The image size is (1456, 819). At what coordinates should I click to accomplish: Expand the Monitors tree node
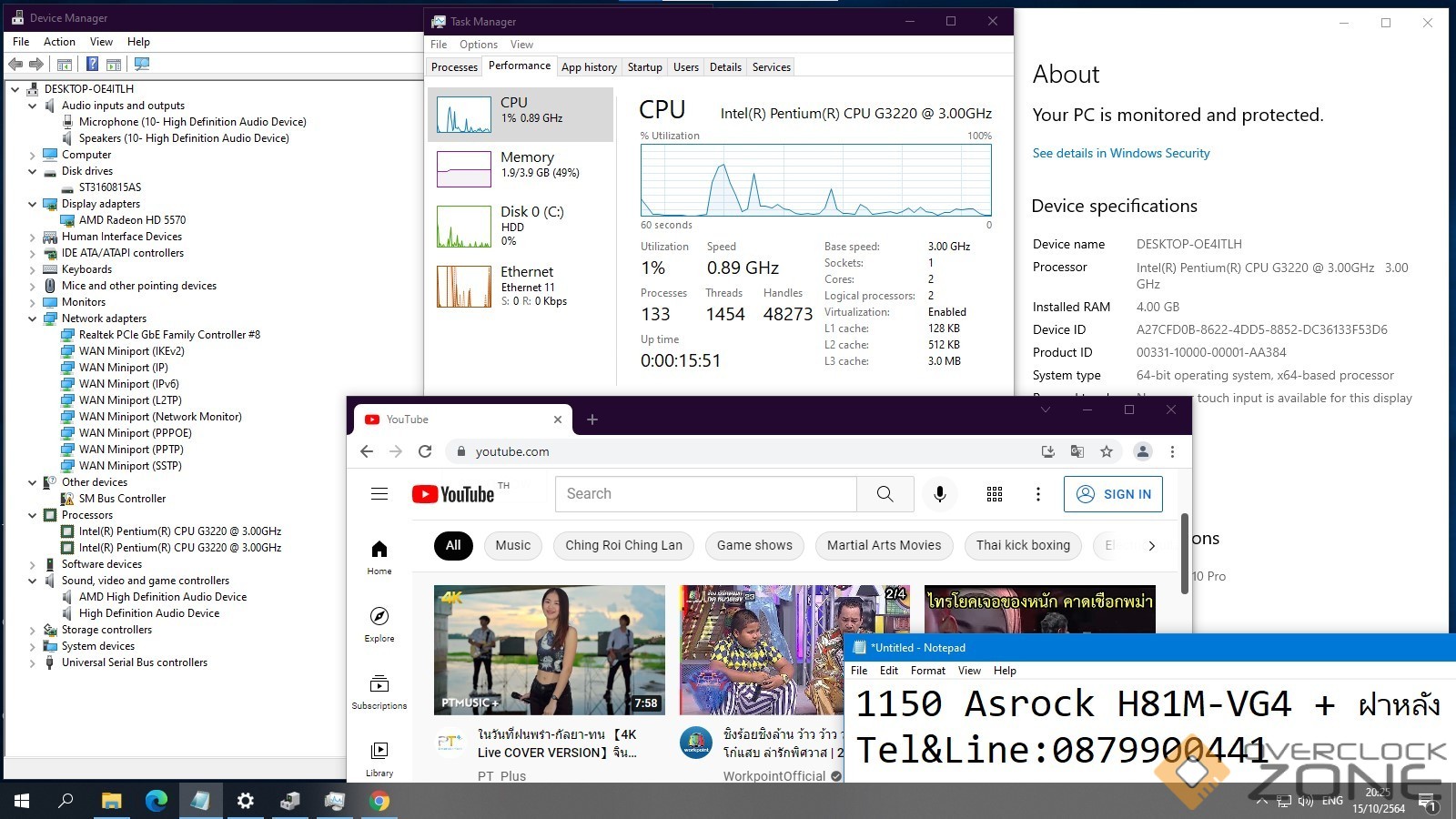click(33, 302)
